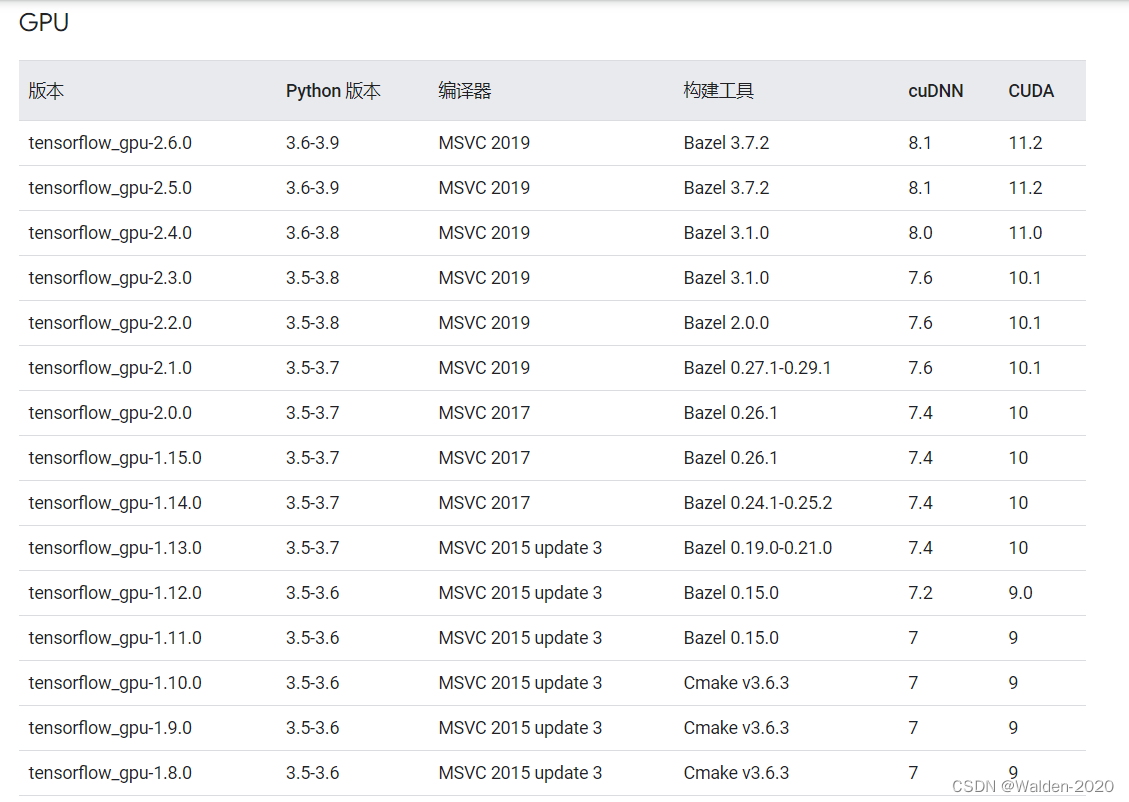Click the 编译器 column header

tap(464, 91)
